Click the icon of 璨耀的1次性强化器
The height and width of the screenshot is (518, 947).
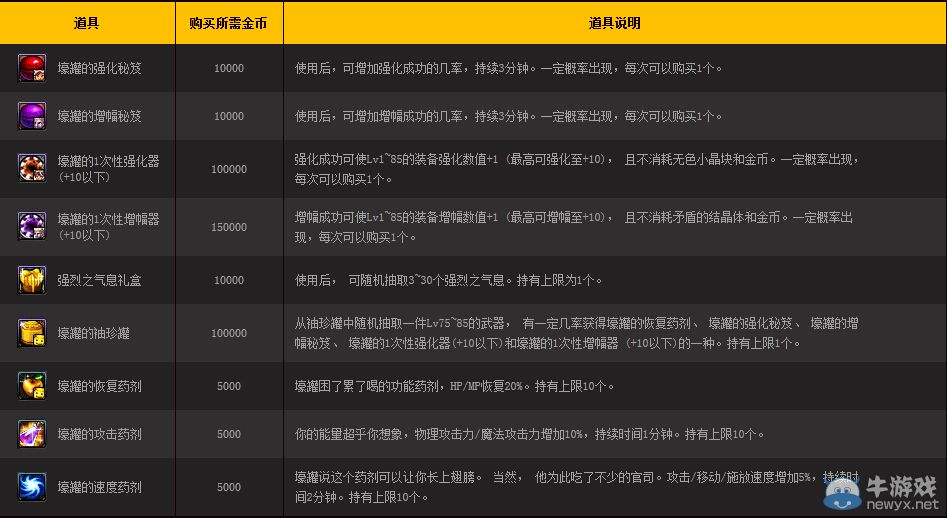[x=32, y=168]
